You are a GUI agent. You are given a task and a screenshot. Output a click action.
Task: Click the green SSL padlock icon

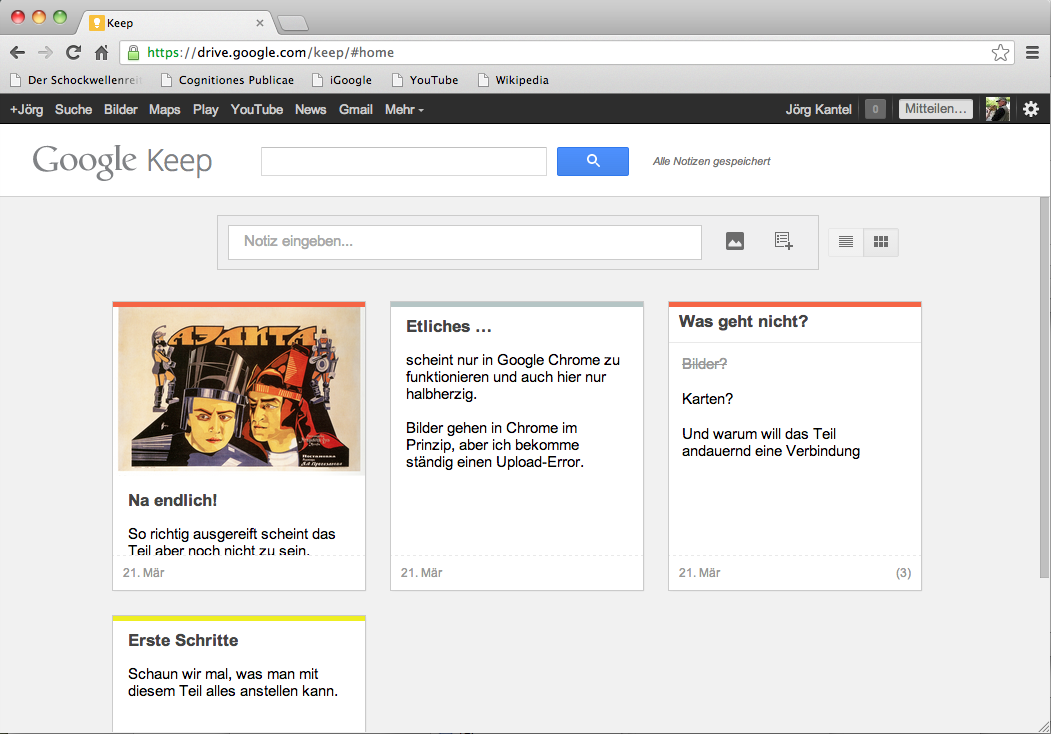point(133,52)
